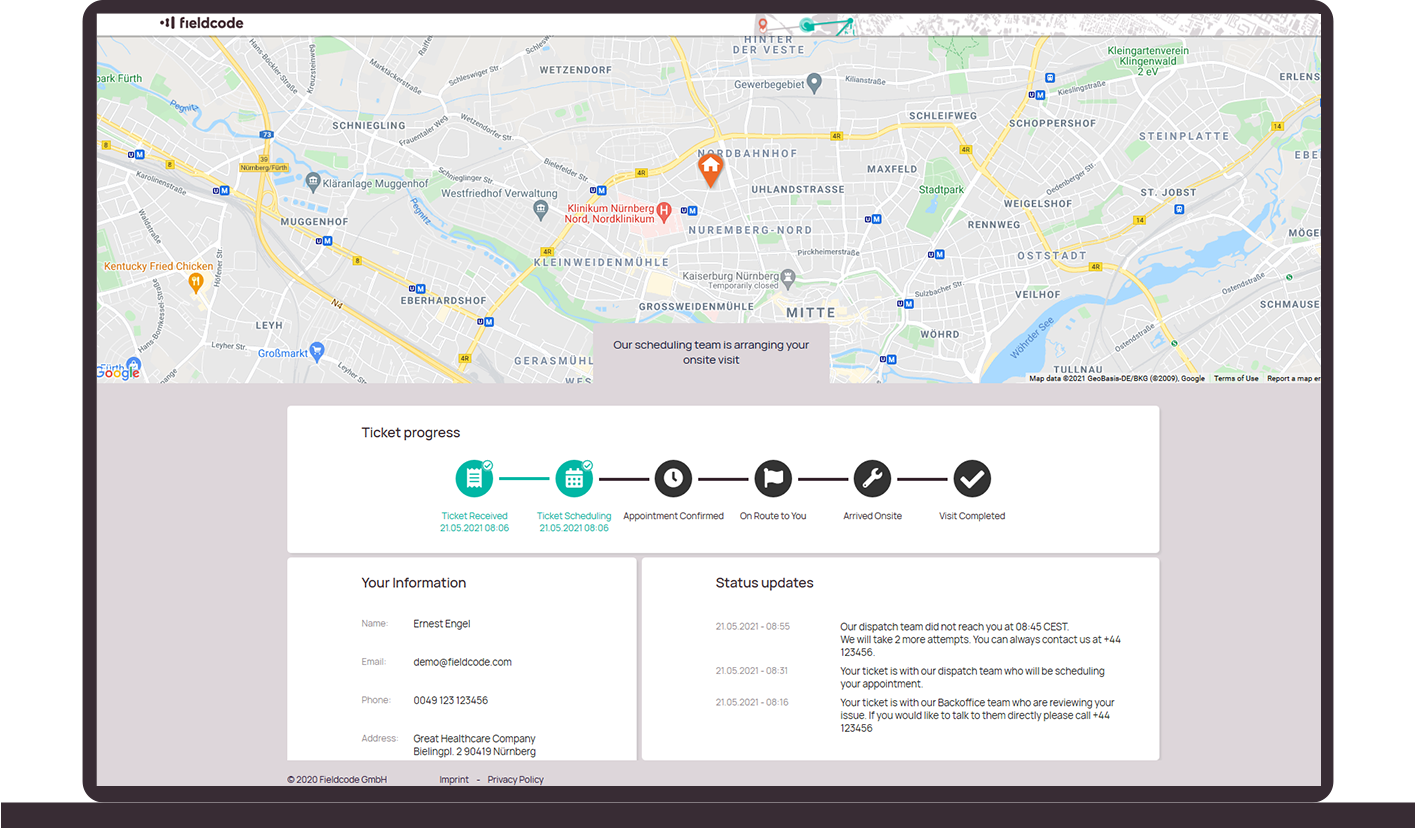Click the Fieldcode logo in header
This screenshot has height=828, width=1416.
point(201,23)
